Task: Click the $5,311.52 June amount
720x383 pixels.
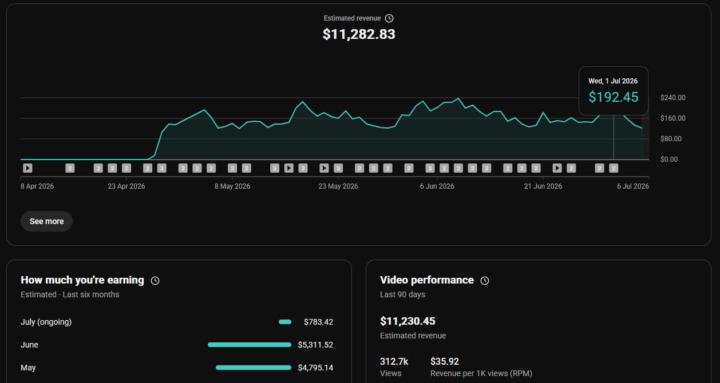Action: point(315,345)
